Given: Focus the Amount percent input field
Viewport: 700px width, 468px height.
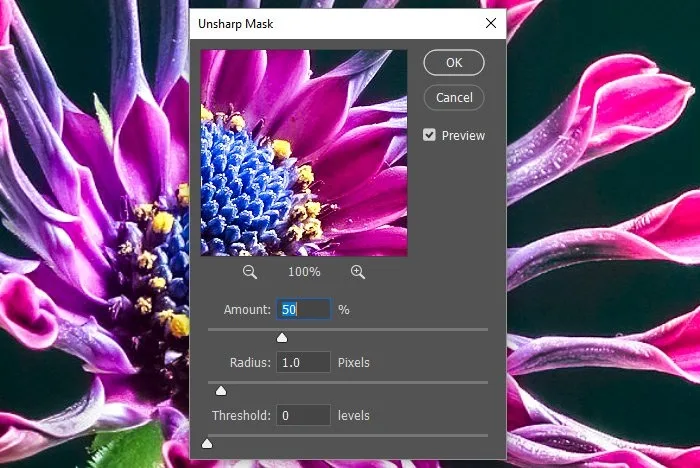Looking at the screenshot, I should pos(304,309).
